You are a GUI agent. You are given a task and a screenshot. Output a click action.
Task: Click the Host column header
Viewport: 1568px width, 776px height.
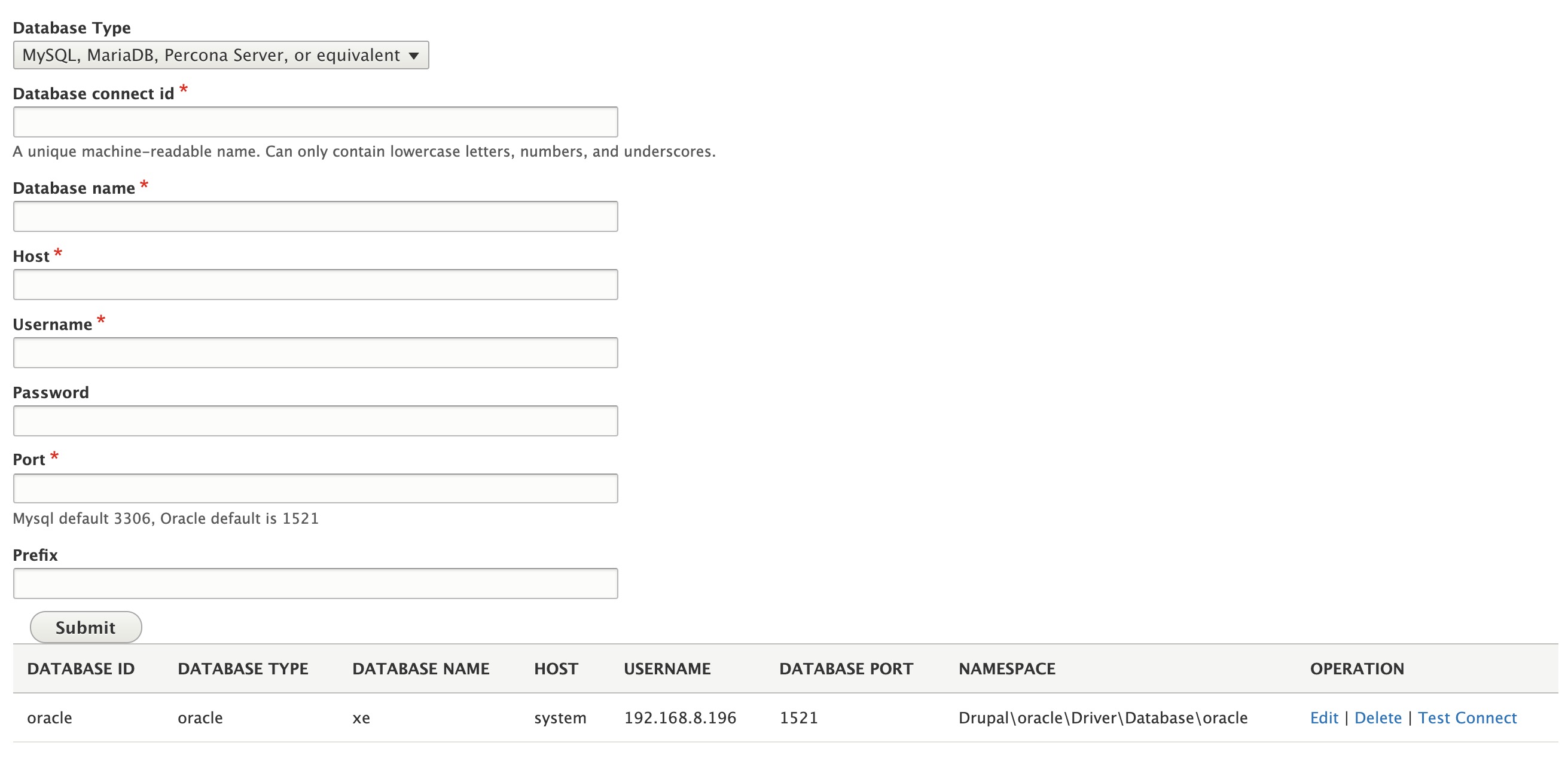(x=556, y=669)
